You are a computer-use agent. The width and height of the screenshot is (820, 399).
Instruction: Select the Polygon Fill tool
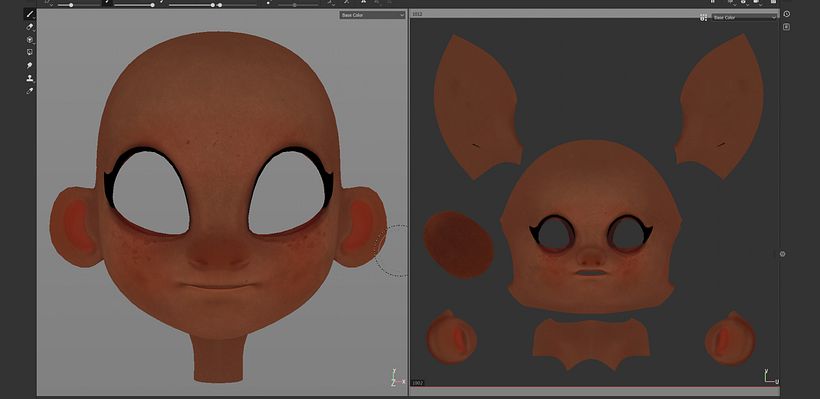30,52
